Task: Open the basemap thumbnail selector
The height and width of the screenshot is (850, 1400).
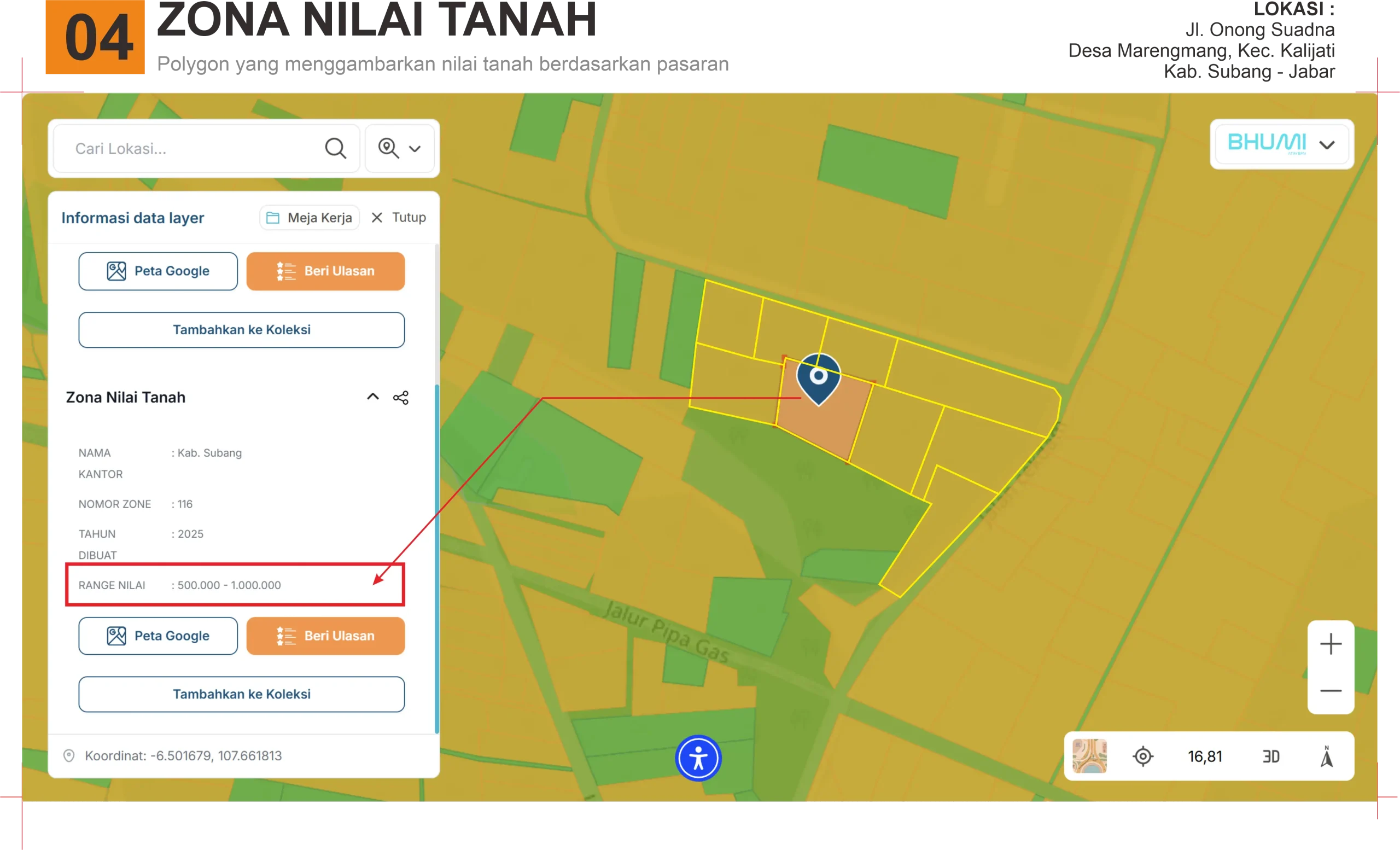Action: coord(1089,756)
